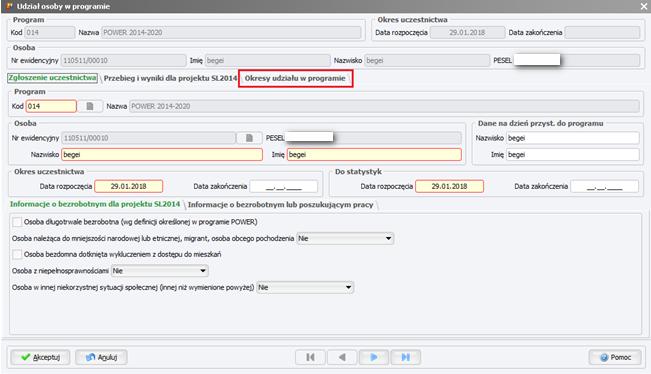Open person lookup next to Nr ewidencyjny
Viewport: 651px width, 374px height.
[x=249, y=138]
